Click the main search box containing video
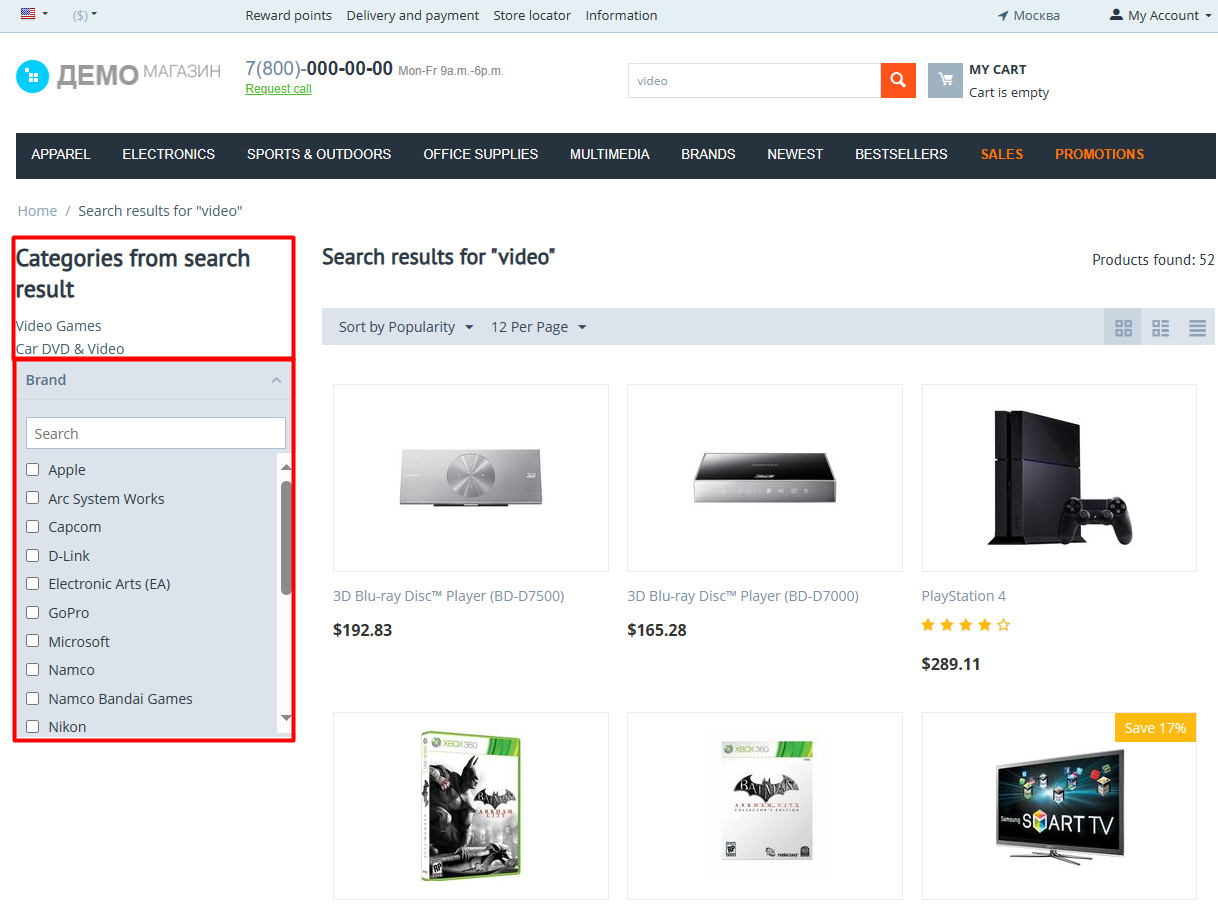The width and height of the screenshot is (1218, 907). [x=754, y=80]
